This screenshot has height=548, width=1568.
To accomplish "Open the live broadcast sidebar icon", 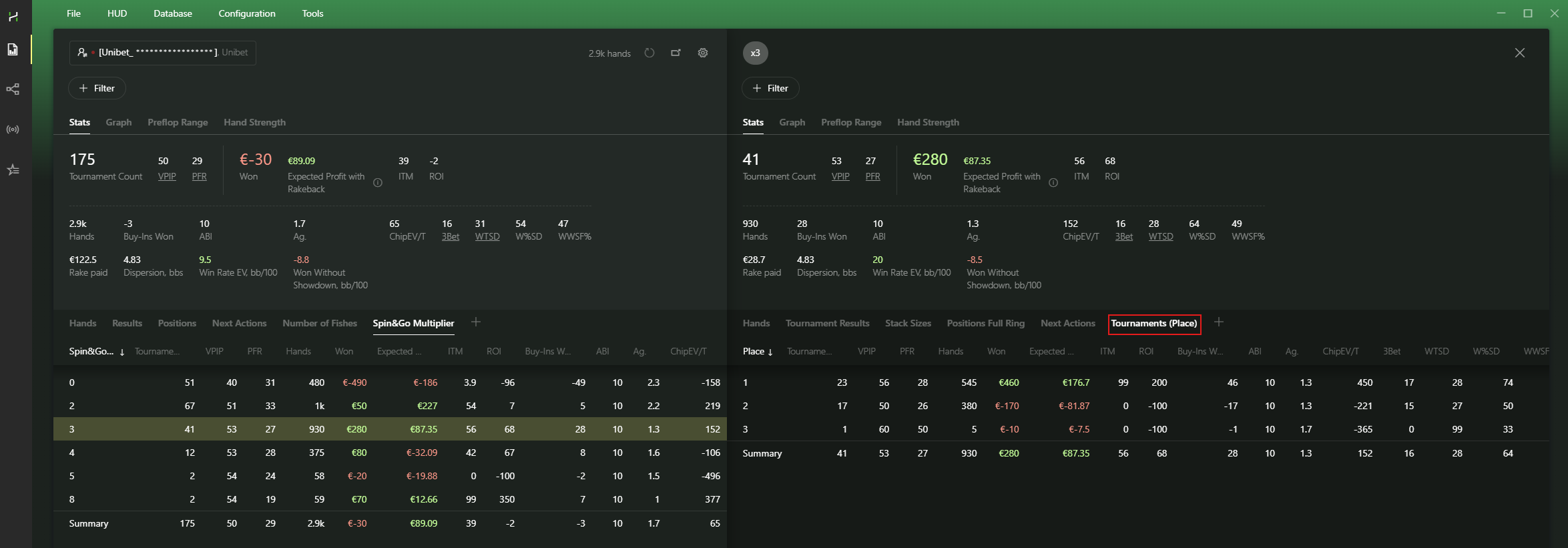I will [13, 129].
